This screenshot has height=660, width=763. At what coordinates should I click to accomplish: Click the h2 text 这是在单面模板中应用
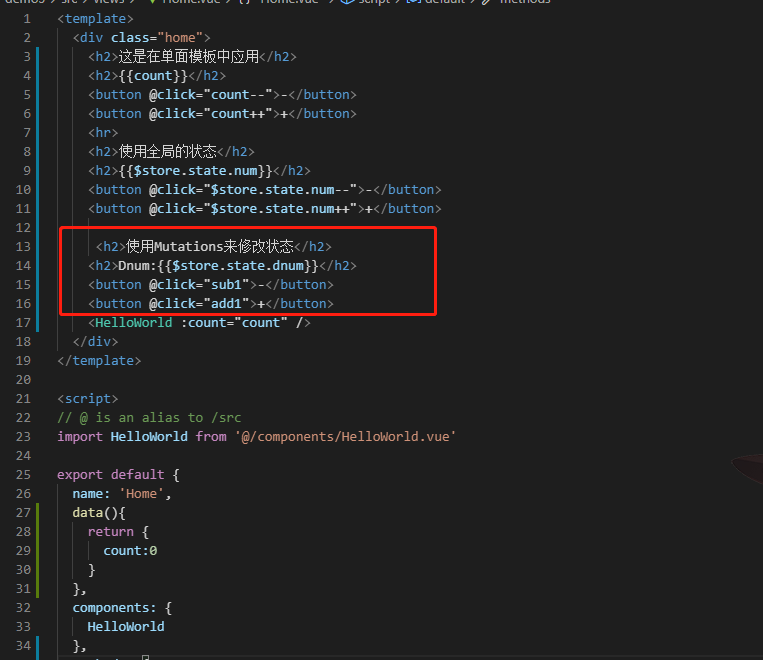[x=189, y=57]
